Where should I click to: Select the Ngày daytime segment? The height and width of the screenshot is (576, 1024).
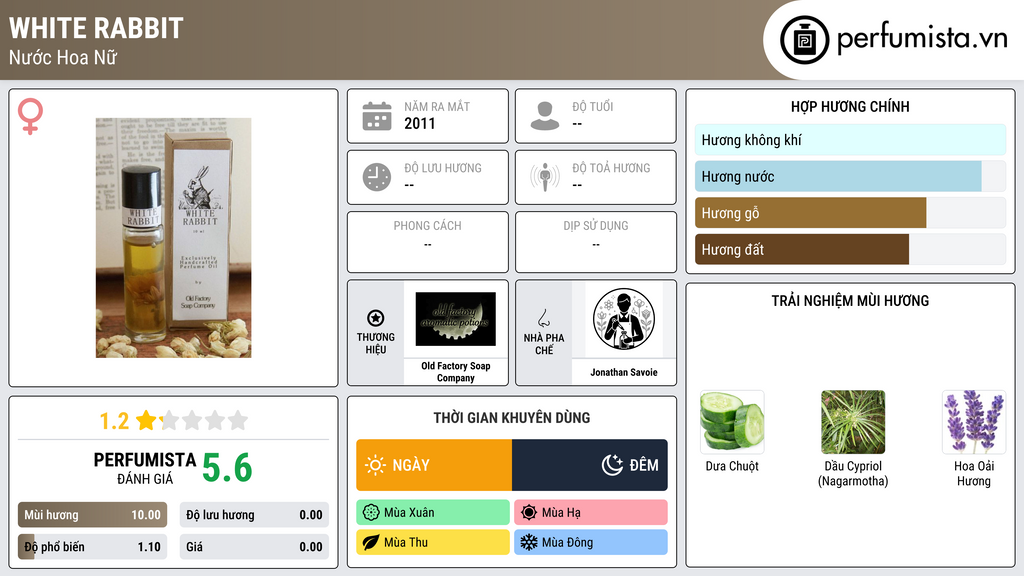click(434, 465)
